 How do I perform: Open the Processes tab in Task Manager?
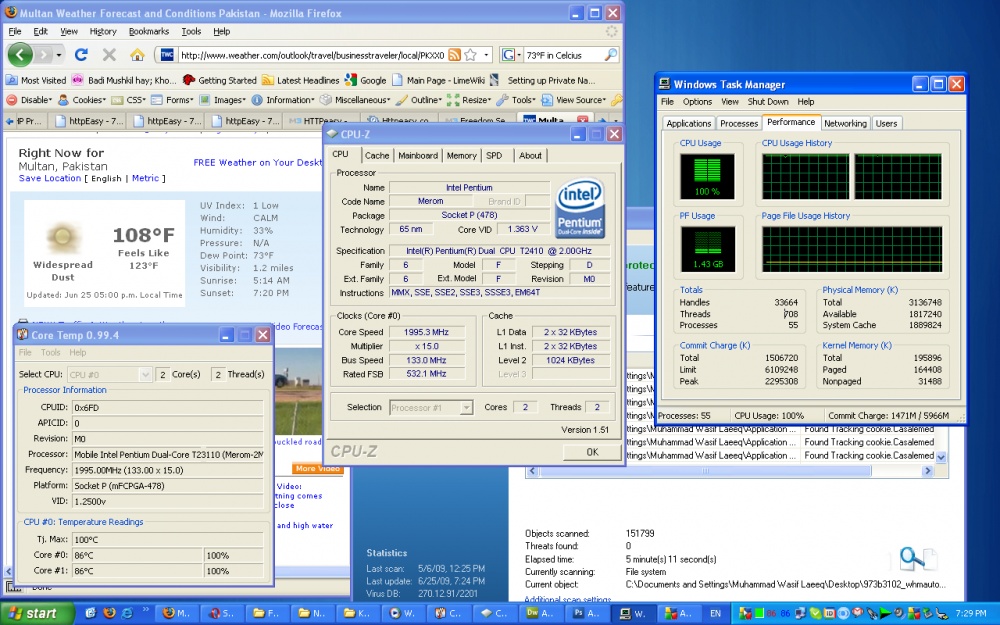[x=739, y=123]
